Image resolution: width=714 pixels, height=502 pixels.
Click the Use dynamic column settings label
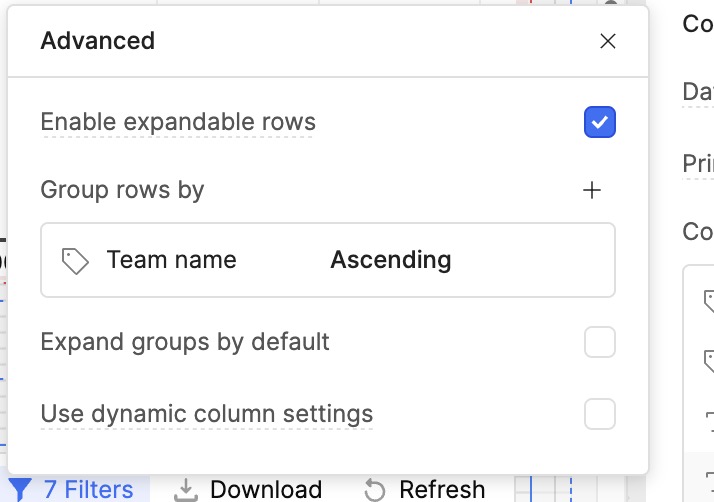(206, 414)
